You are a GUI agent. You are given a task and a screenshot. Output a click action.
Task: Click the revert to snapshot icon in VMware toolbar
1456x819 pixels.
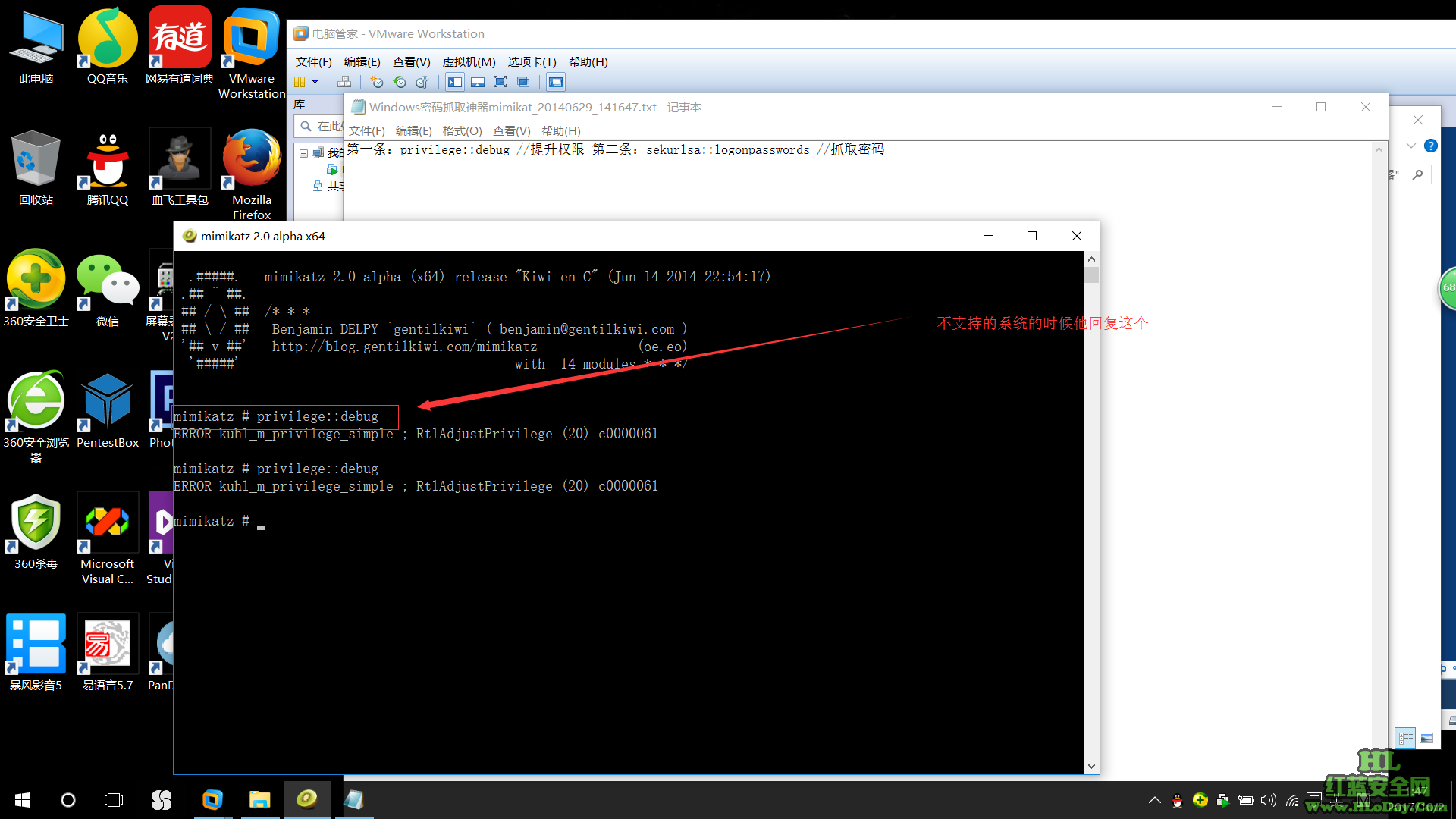[400, 82]
